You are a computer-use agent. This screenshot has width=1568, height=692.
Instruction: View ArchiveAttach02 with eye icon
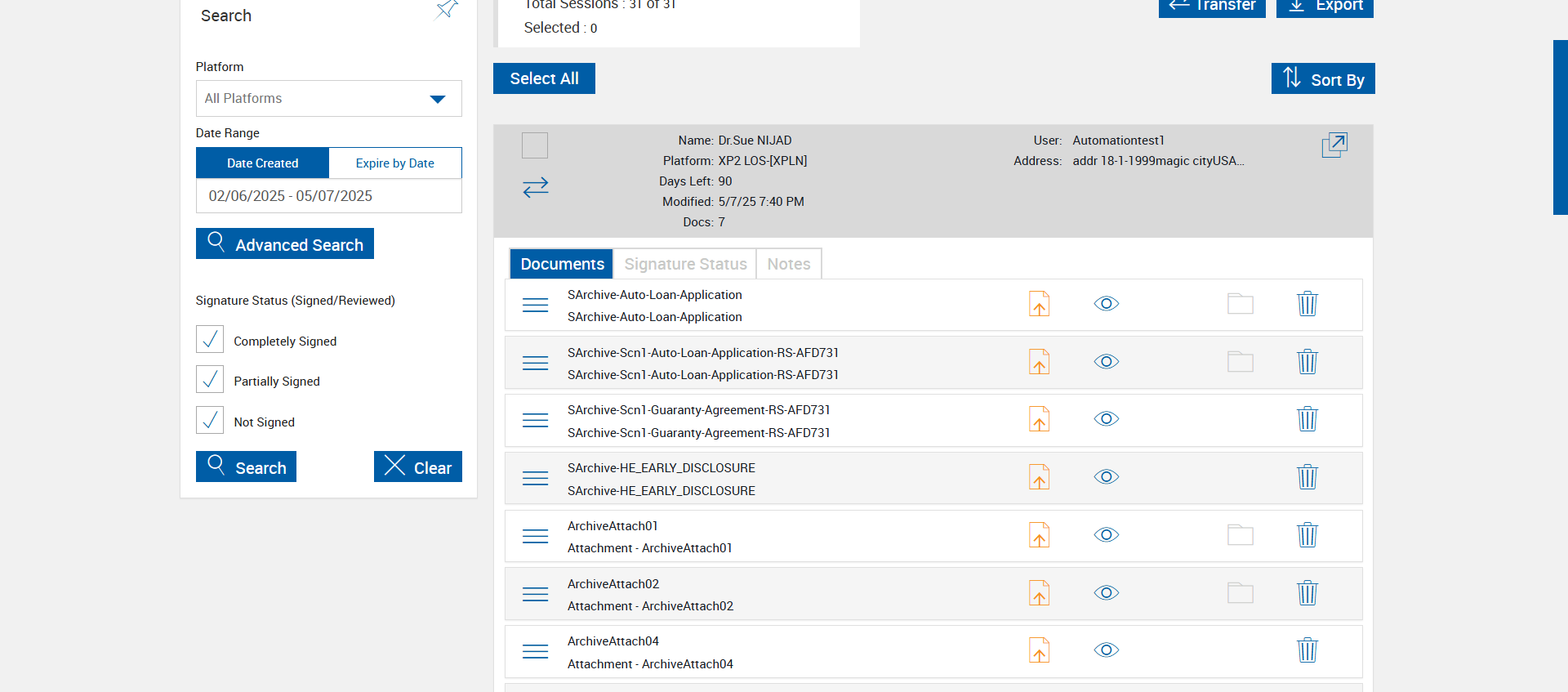(1107, 593)
